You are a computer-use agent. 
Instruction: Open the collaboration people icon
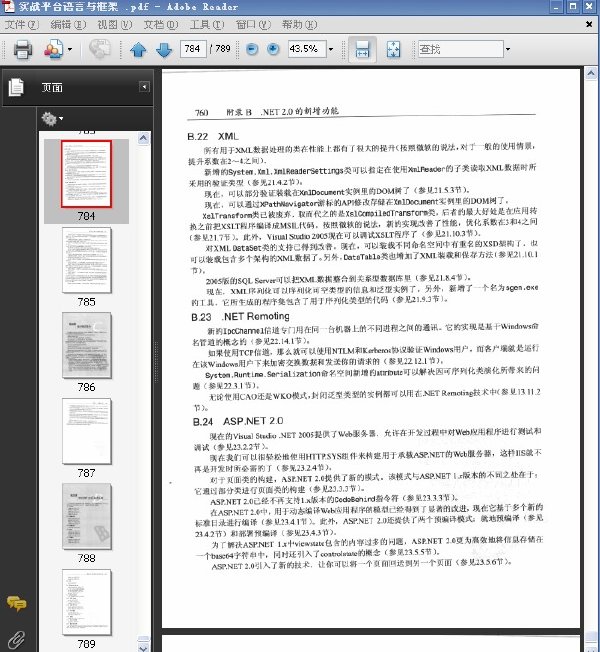54,49
